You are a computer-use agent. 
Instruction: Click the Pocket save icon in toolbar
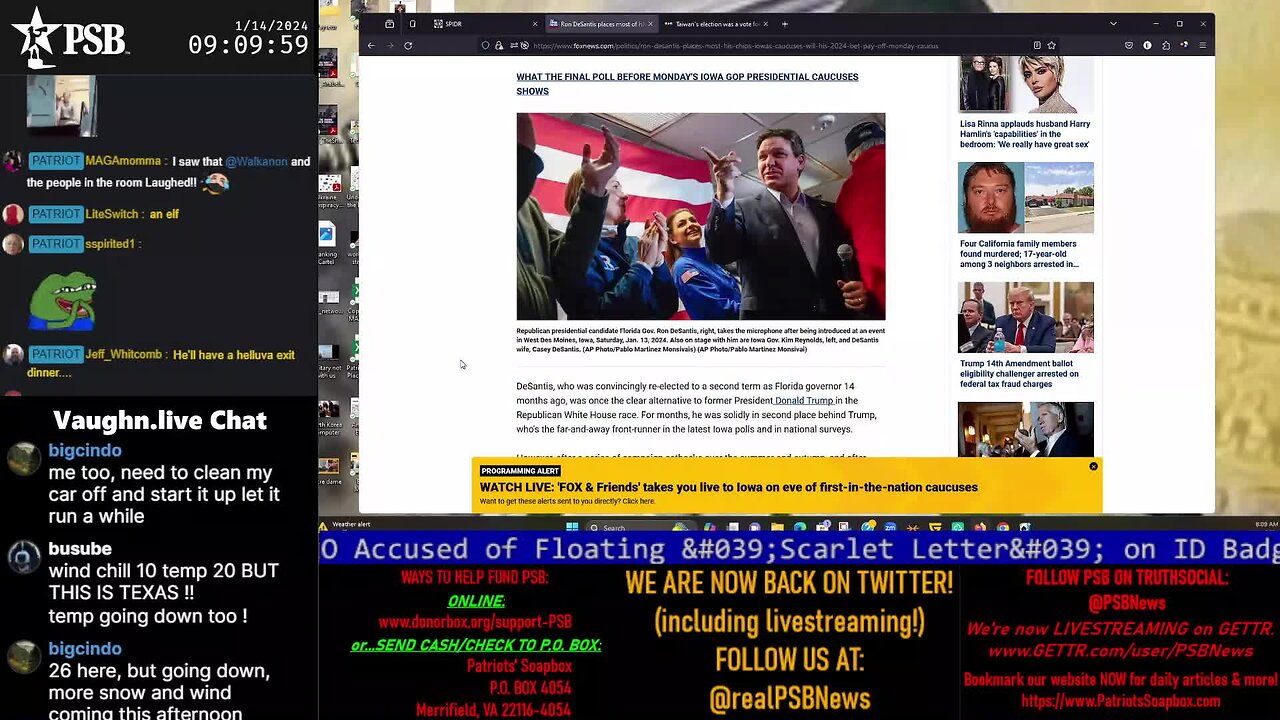point(1129,45)
